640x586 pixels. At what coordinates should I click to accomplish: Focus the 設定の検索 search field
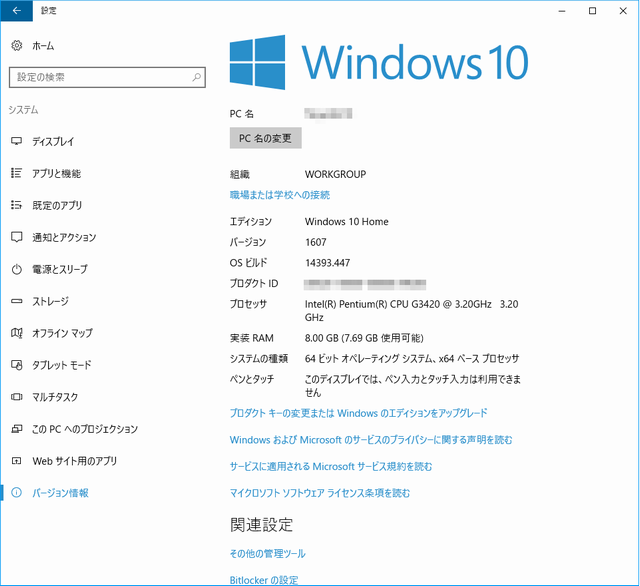pyautogui.click(x=107, y=77)
